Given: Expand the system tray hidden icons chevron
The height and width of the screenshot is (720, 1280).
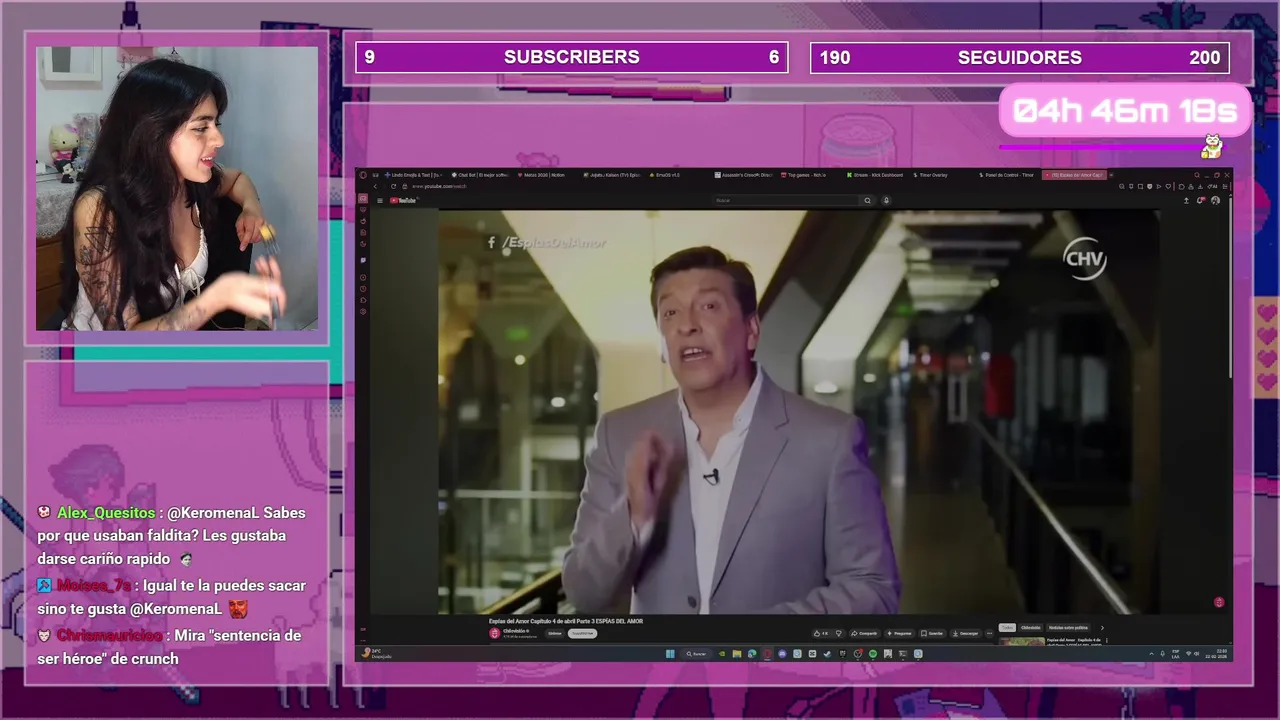Looking at the screenshot, I should coord(1151,654).
